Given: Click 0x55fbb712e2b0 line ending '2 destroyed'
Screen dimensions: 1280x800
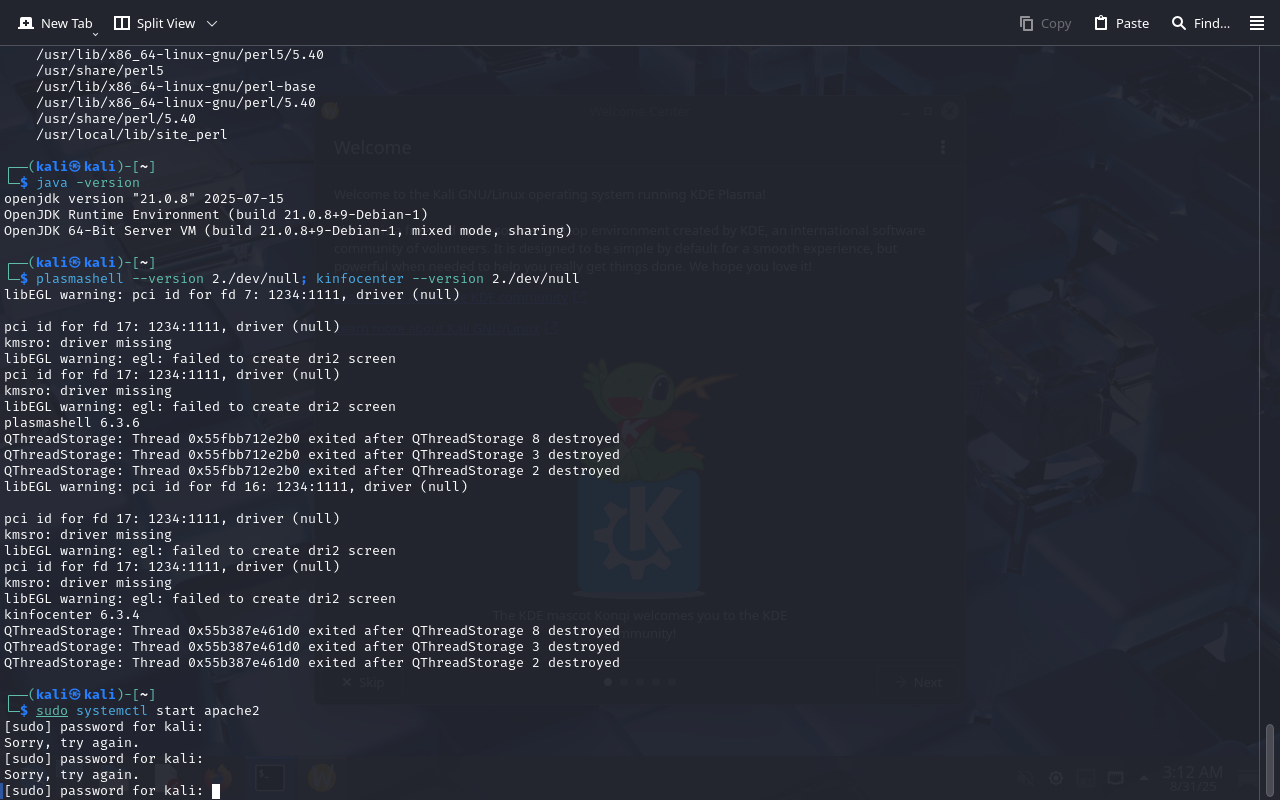Looking at the screenshot, I should (312, 471).
